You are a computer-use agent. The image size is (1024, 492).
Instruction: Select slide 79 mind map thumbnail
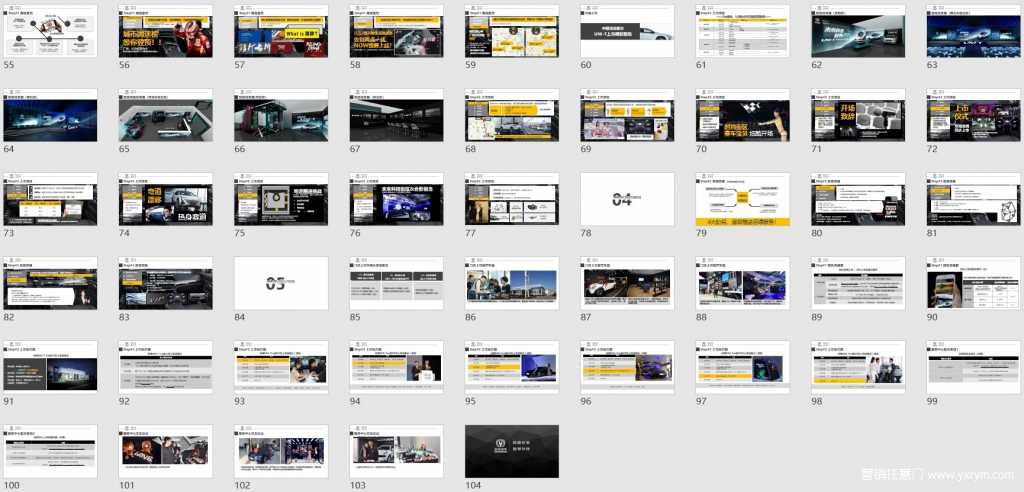pos(742,198)
